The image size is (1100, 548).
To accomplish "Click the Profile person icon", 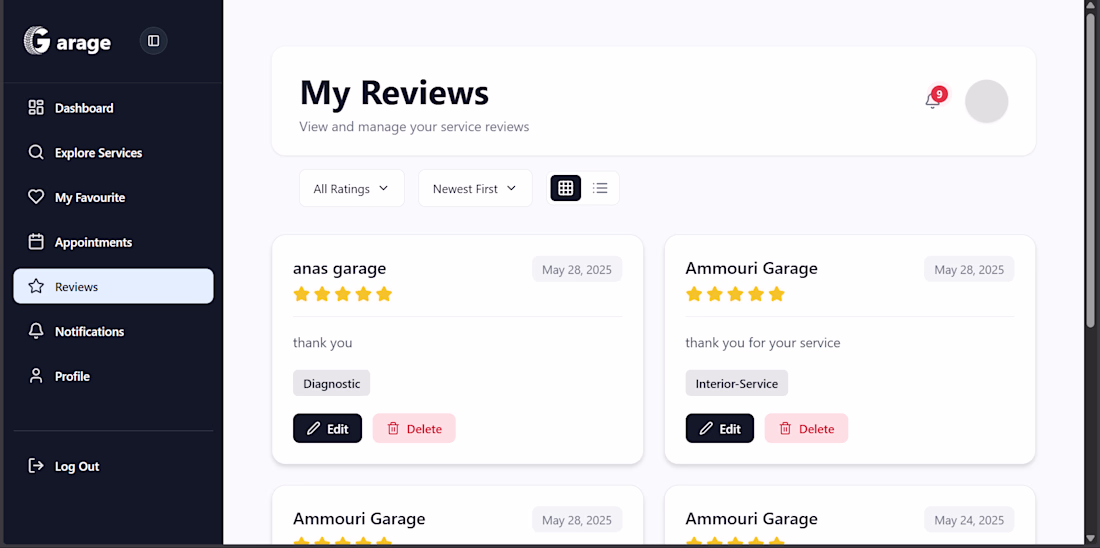I will (36, 376).
